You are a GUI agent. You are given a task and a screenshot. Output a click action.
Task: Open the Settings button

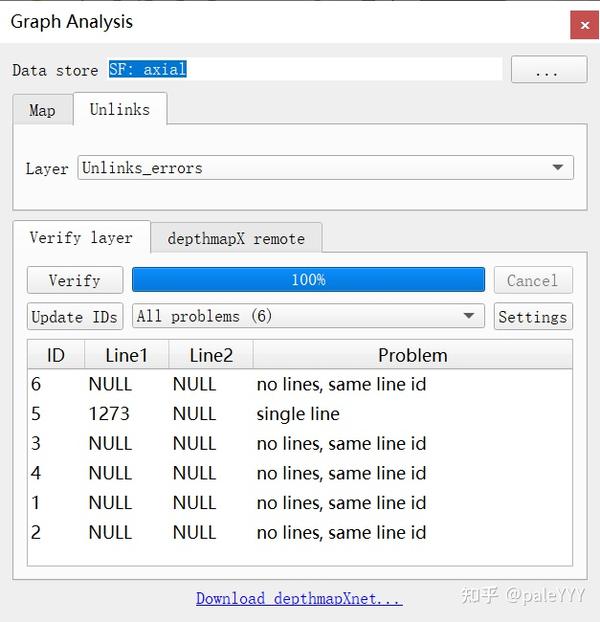click(533, 317)
